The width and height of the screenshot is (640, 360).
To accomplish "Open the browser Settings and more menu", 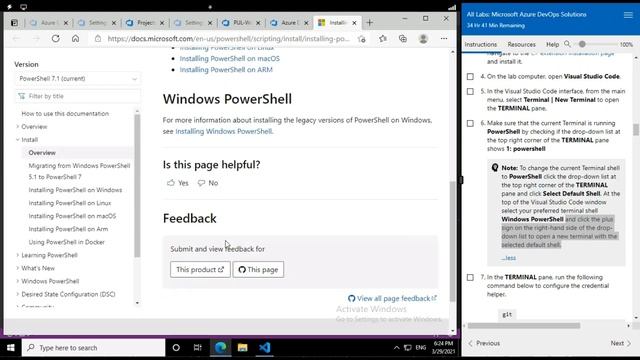I will [444, 38].
